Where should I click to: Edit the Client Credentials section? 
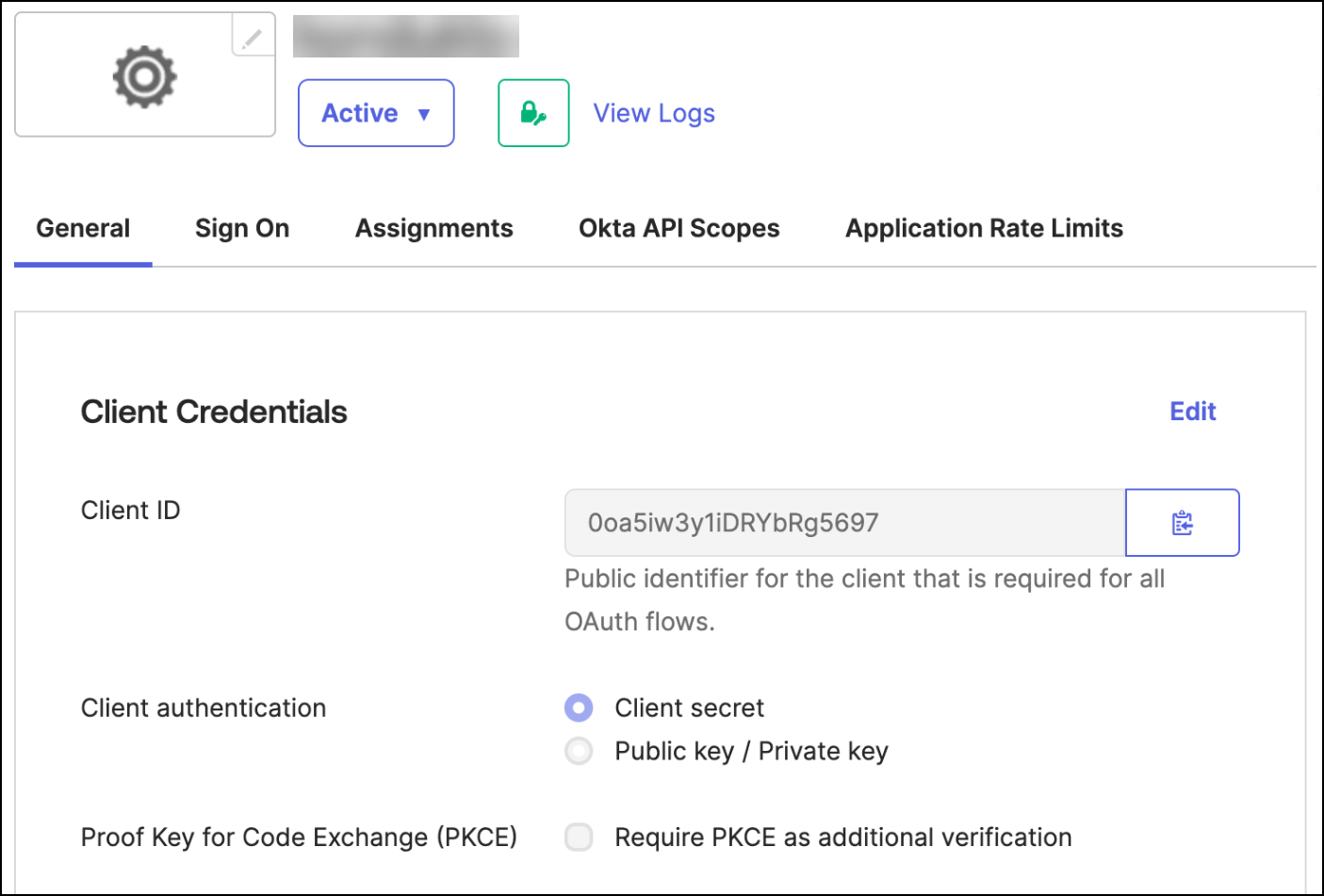tap(1192, 412)
